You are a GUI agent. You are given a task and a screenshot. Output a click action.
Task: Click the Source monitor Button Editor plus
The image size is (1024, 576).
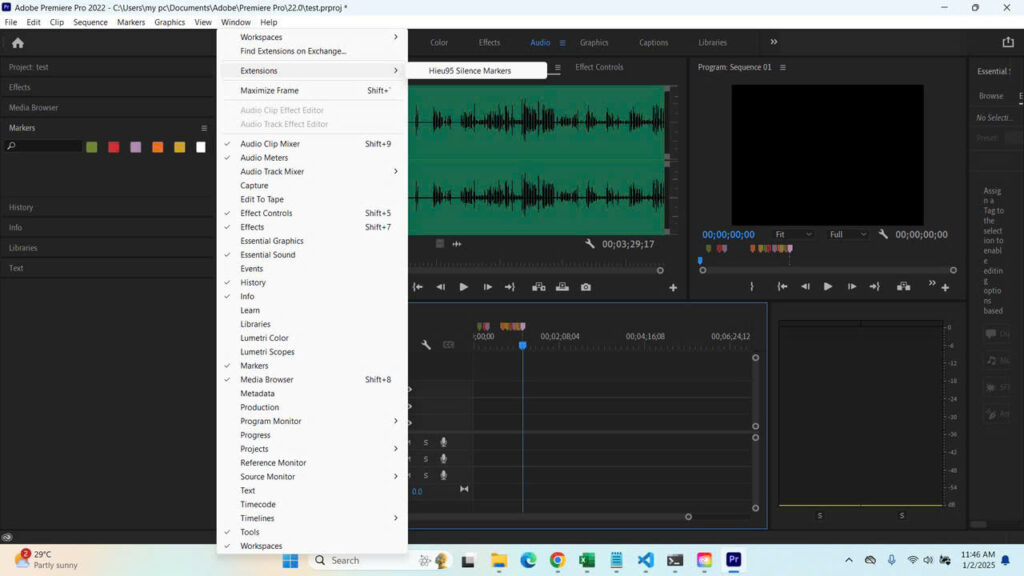point(673,288)
